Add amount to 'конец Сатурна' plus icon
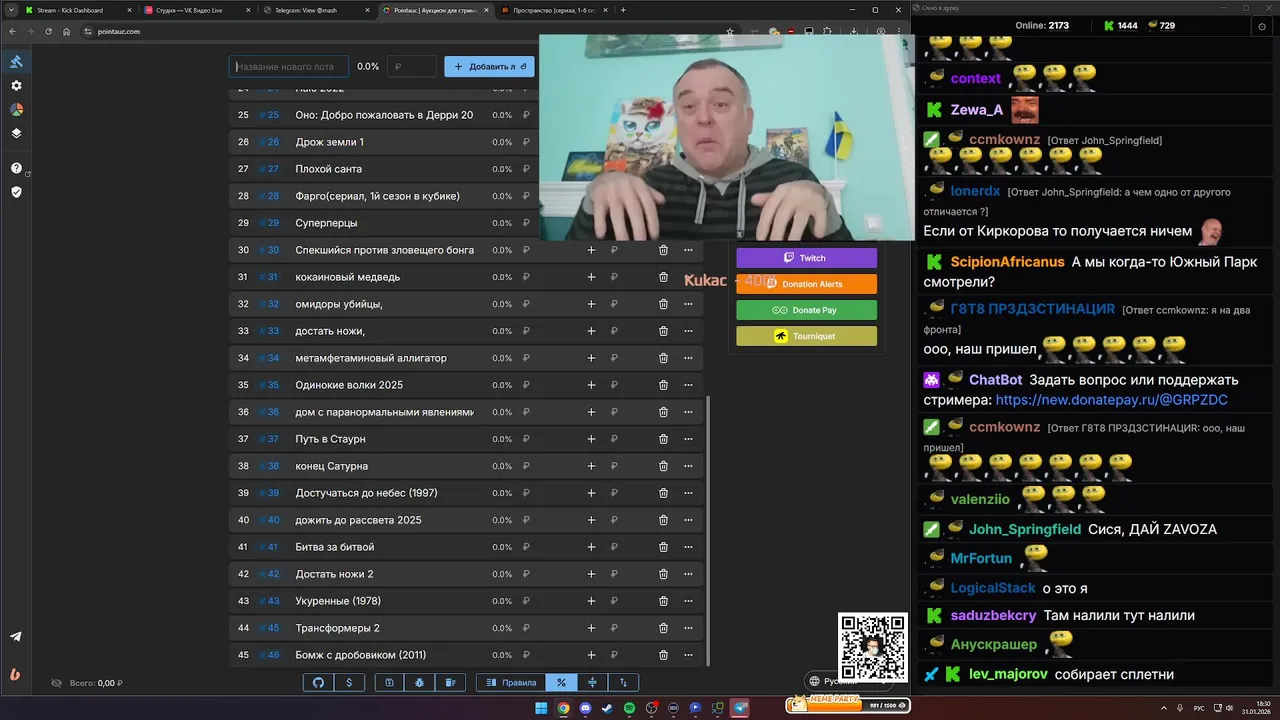 (591, 466)
